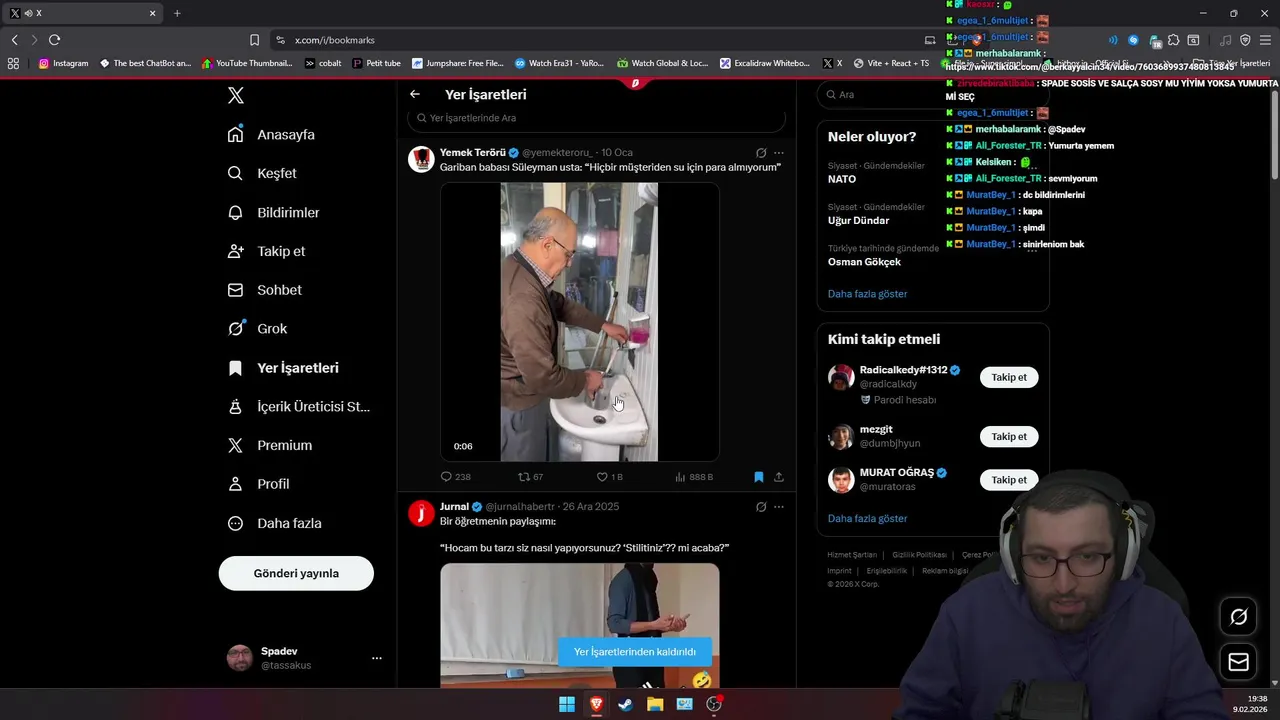Open Grok from the sidebar
This screenshot has width=1280, height=720.
click(x=258, y=328)
